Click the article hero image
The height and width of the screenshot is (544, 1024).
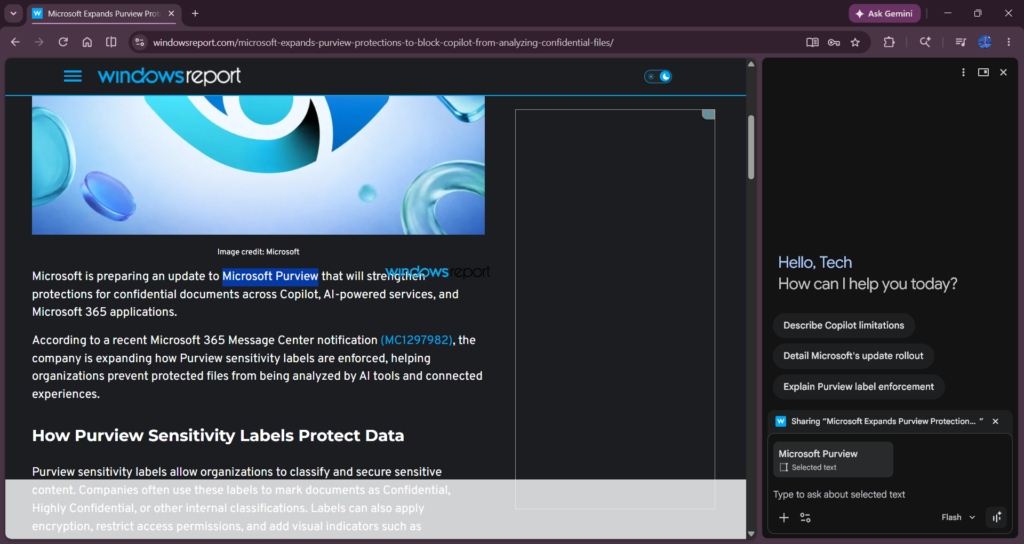pos(258,165)
